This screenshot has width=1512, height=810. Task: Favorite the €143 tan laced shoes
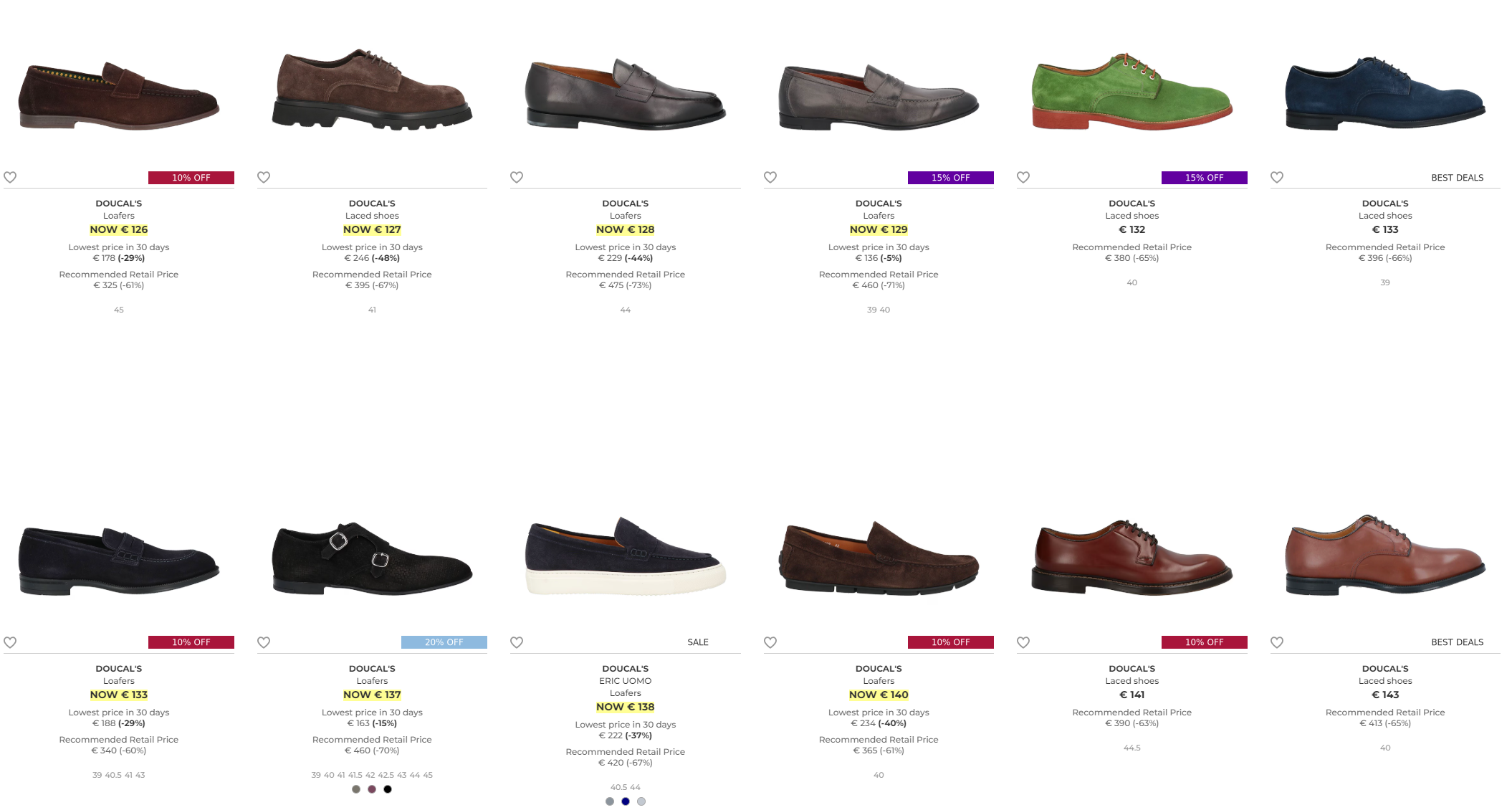1277,642
